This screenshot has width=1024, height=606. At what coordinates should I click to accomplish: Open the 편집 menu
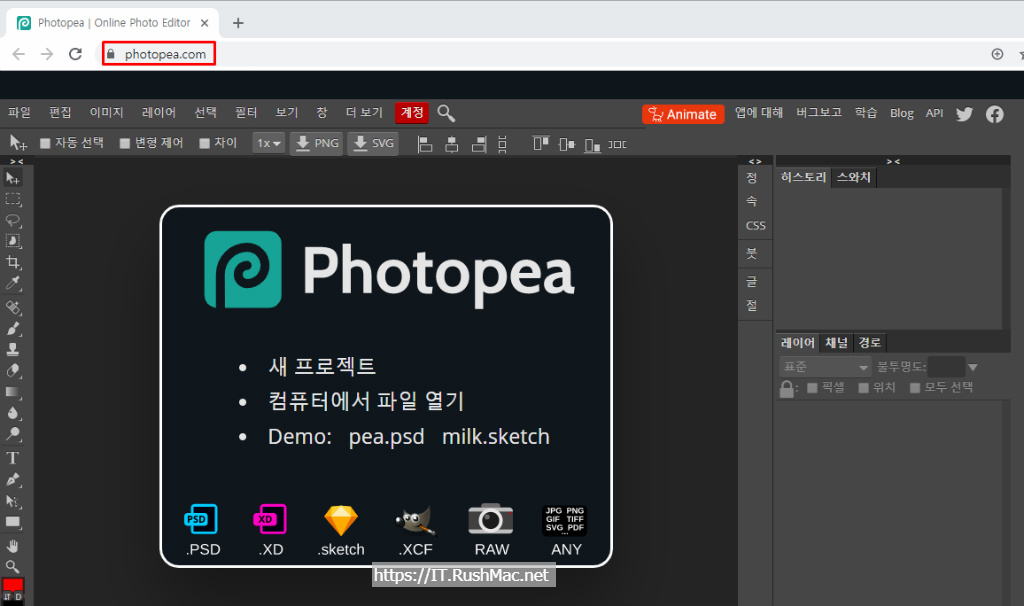pos(60,112)
